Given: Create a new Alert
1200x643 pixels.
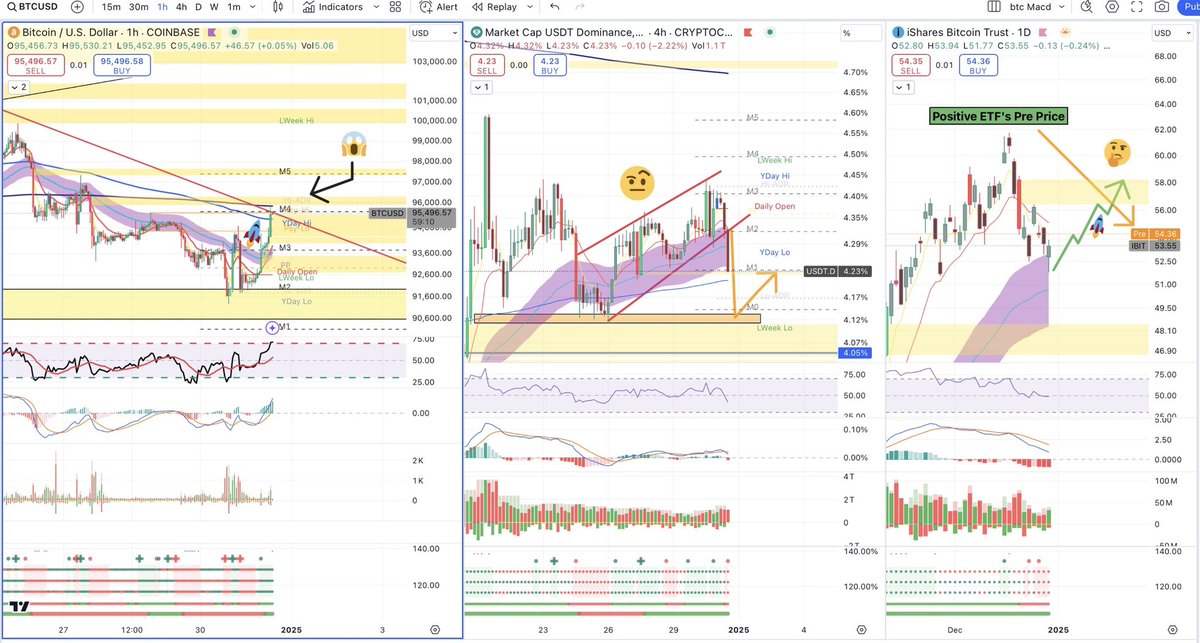Looking at the screenshot, I should click(x=438, y=7).
